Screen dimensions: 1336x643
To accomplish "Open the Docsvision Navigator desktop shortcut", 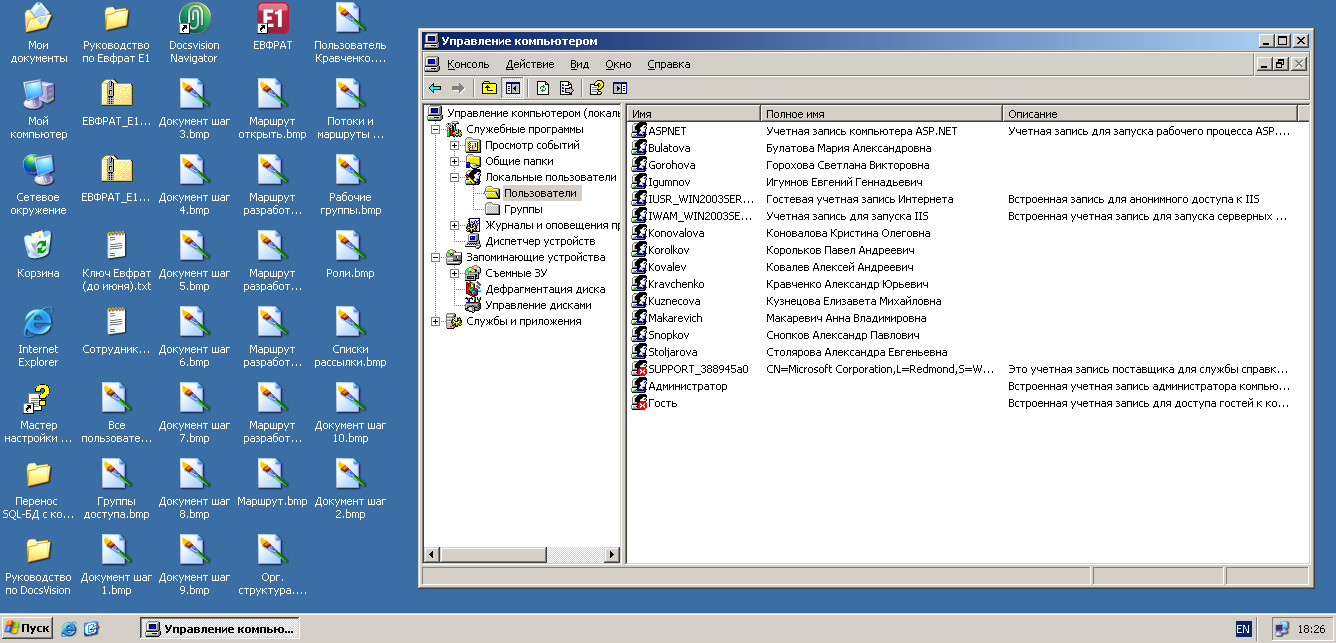I will click(194, 33).
